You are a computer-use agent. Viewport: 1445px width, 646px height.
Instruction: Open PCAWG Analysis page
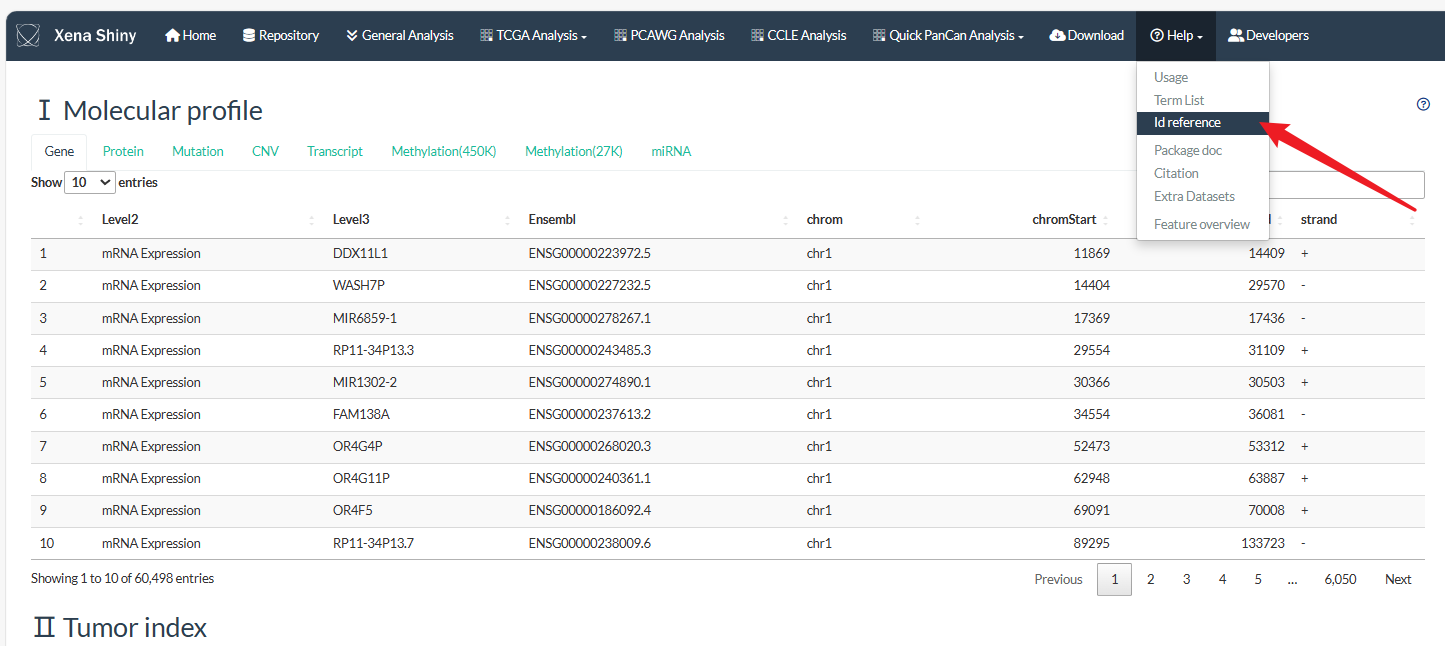click(669, 35)
